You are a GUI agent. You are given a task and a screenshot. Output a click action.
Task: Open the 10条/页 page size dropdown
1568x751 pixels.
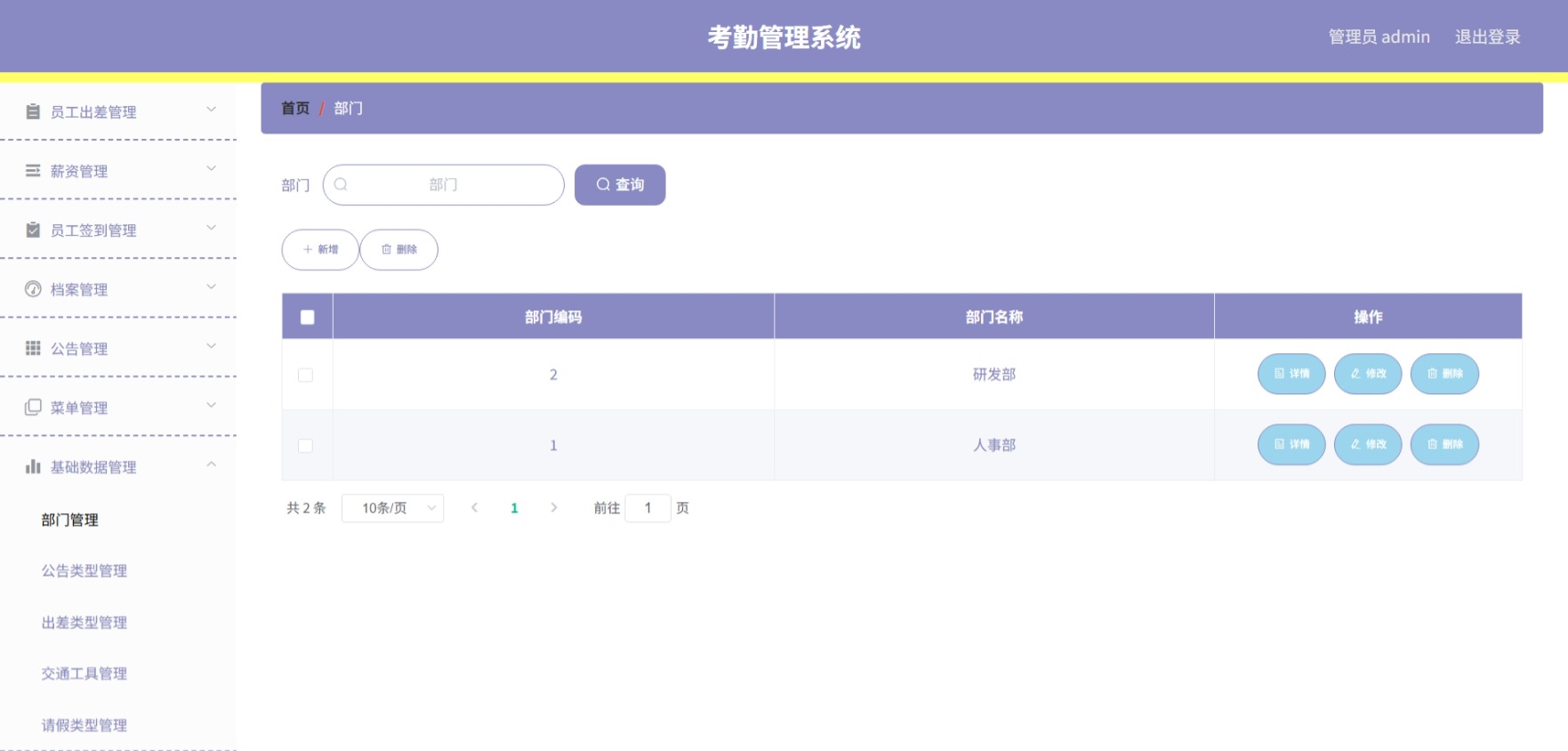[393, 508]
